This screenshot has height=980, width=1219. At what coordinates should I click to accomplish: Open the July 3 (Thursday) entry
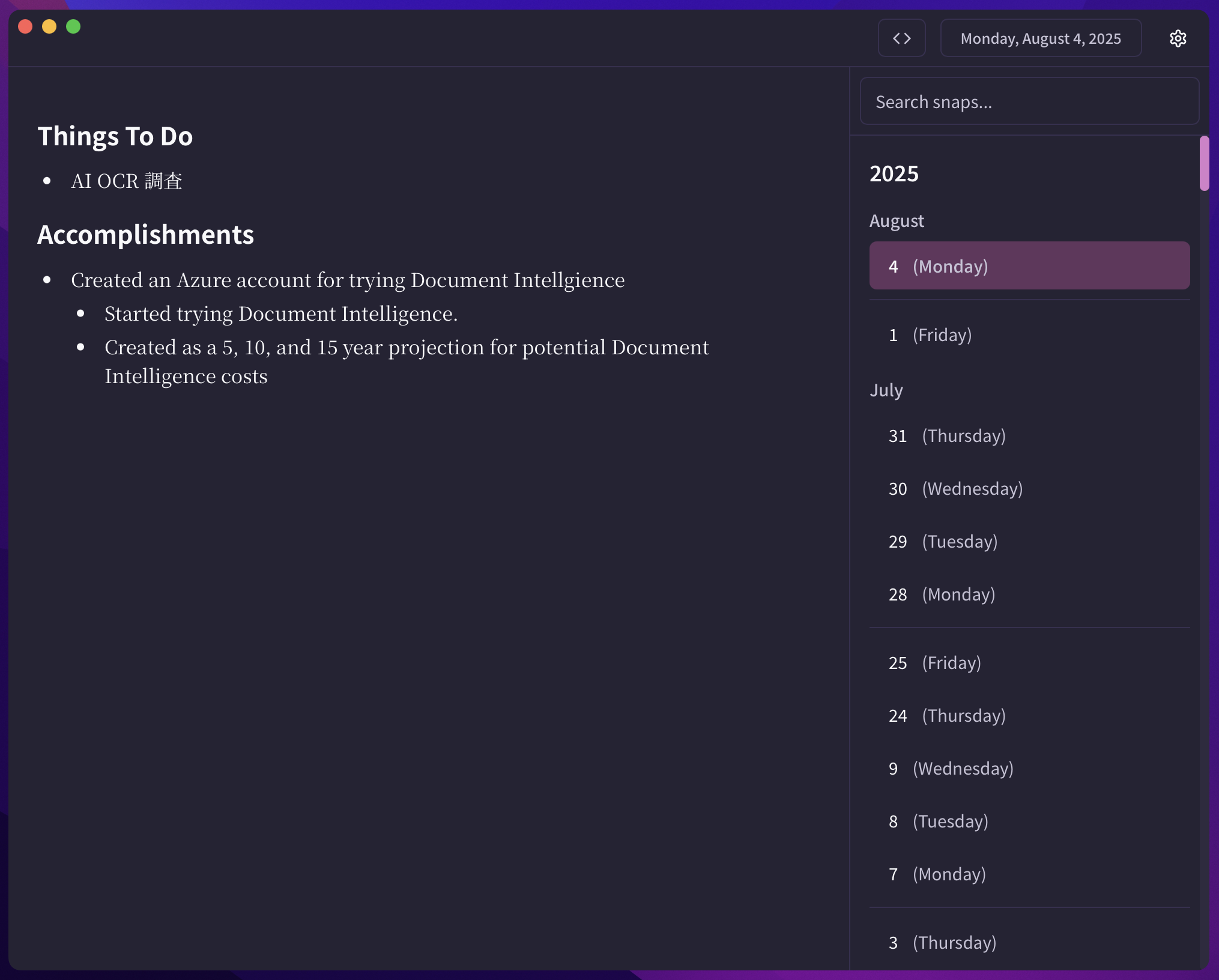[1029, 942]
